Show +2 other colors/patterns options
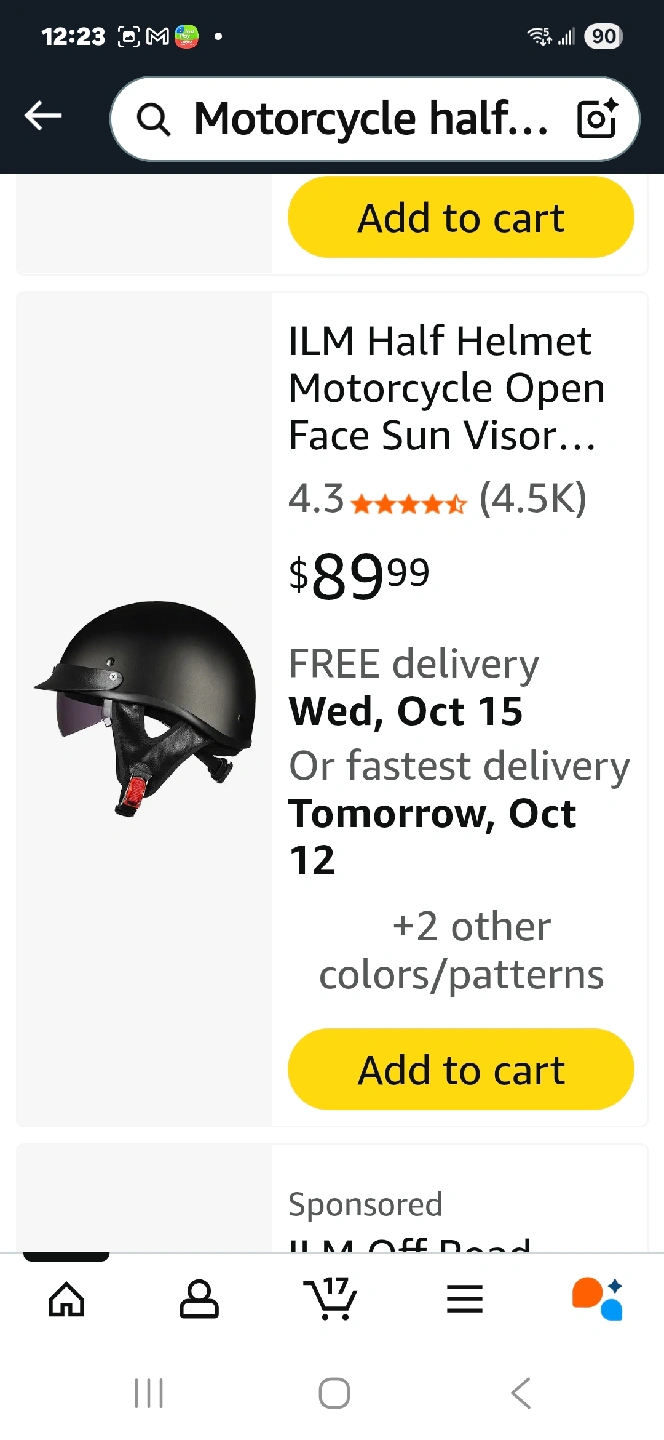The width and height of the screenshot is (664, 1440). [x=461, y=950]
